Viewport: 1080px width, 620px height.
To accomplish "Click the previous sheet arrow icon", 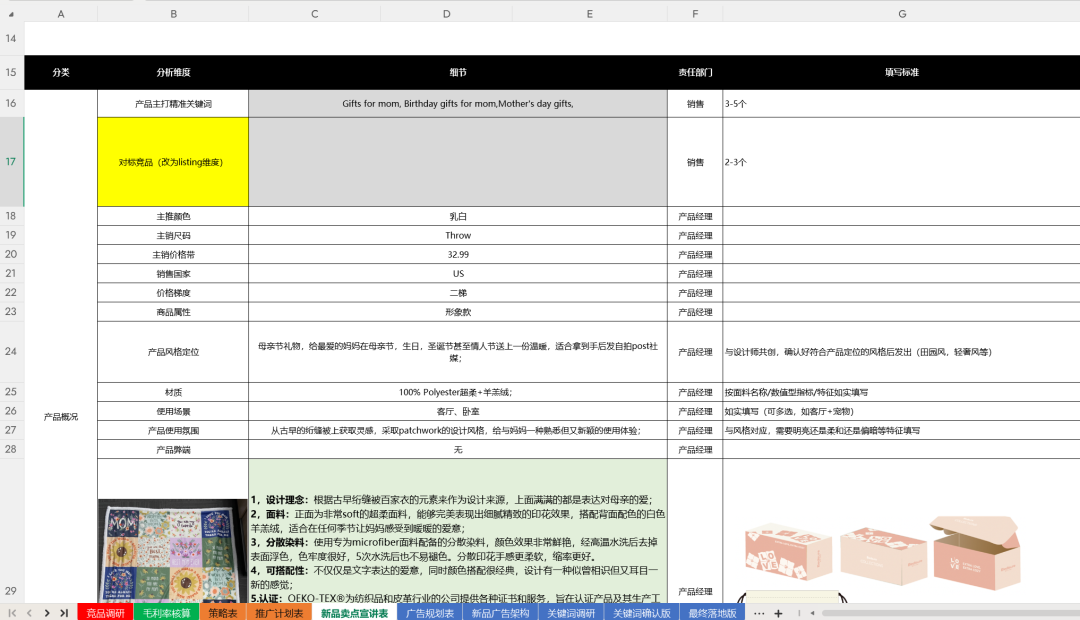I will pos(29,612).
